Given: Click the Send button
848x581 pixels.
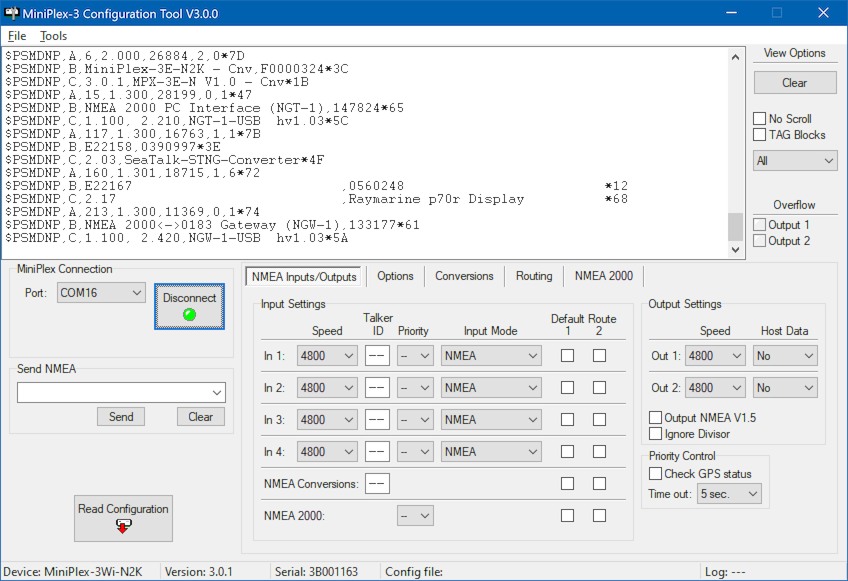Looking at the screenshot, I should click(x=121, y=417).
